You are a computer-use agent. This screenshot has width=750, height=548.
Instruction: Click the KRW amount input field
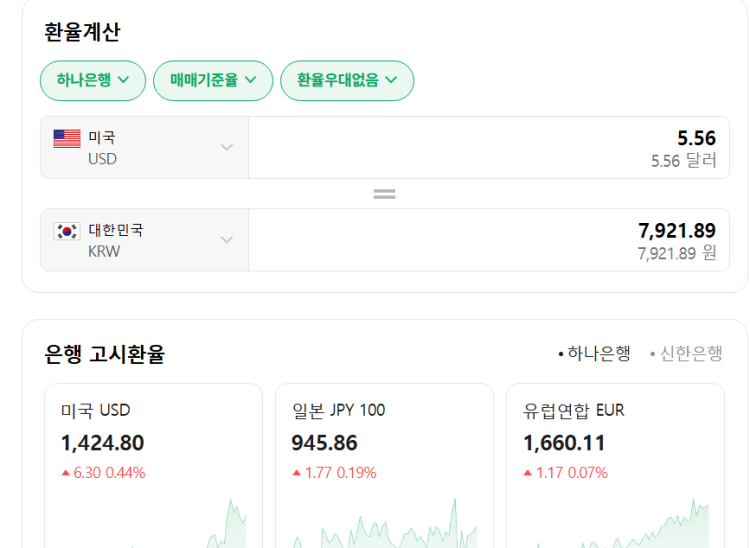click(x=482, y=240)
